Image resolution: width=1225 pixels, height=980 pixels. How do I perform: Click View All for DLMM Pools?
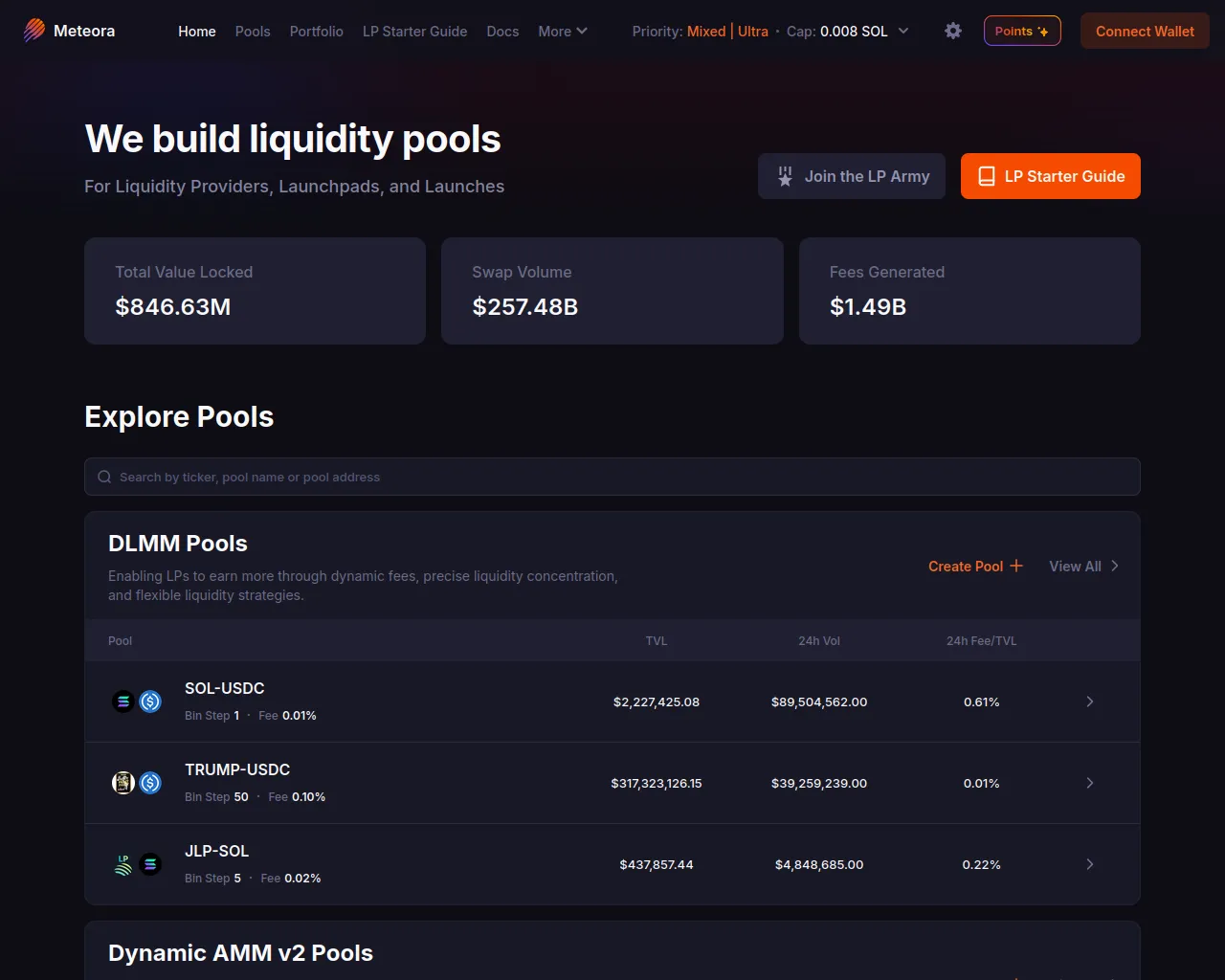[1083, 566]
